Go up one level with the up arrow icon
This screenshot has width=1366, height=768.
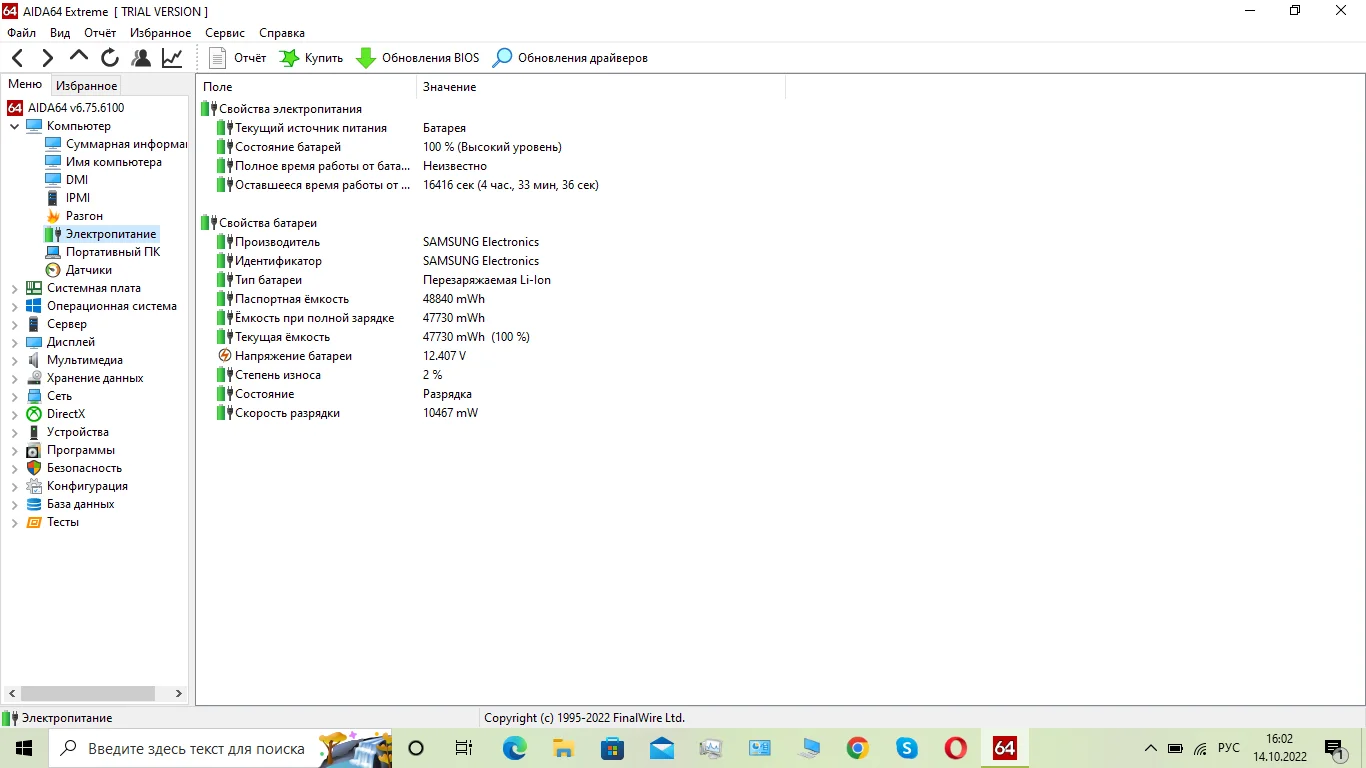[x=78, y=57]
